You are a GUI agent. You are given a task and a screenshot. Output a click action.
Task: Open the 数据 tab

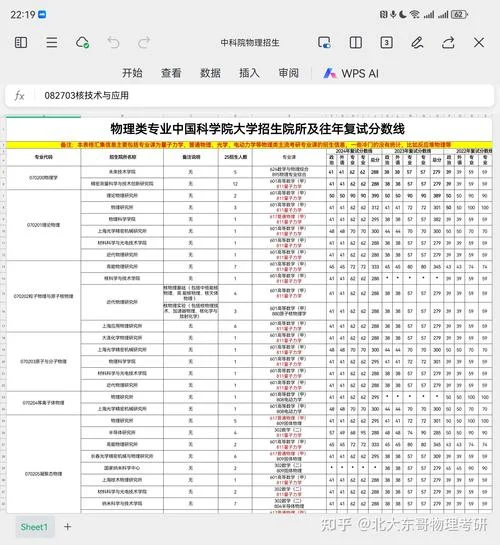(x=210, y=73)
